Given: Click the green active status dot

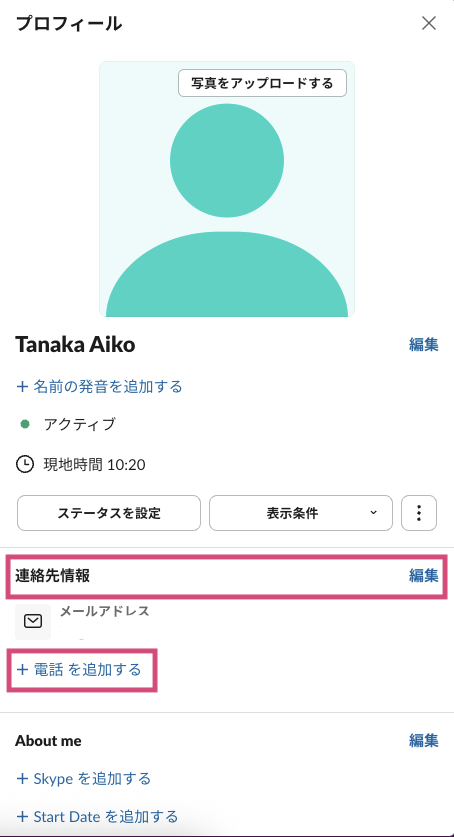Looking at the screenshot, I should point(25,424).
